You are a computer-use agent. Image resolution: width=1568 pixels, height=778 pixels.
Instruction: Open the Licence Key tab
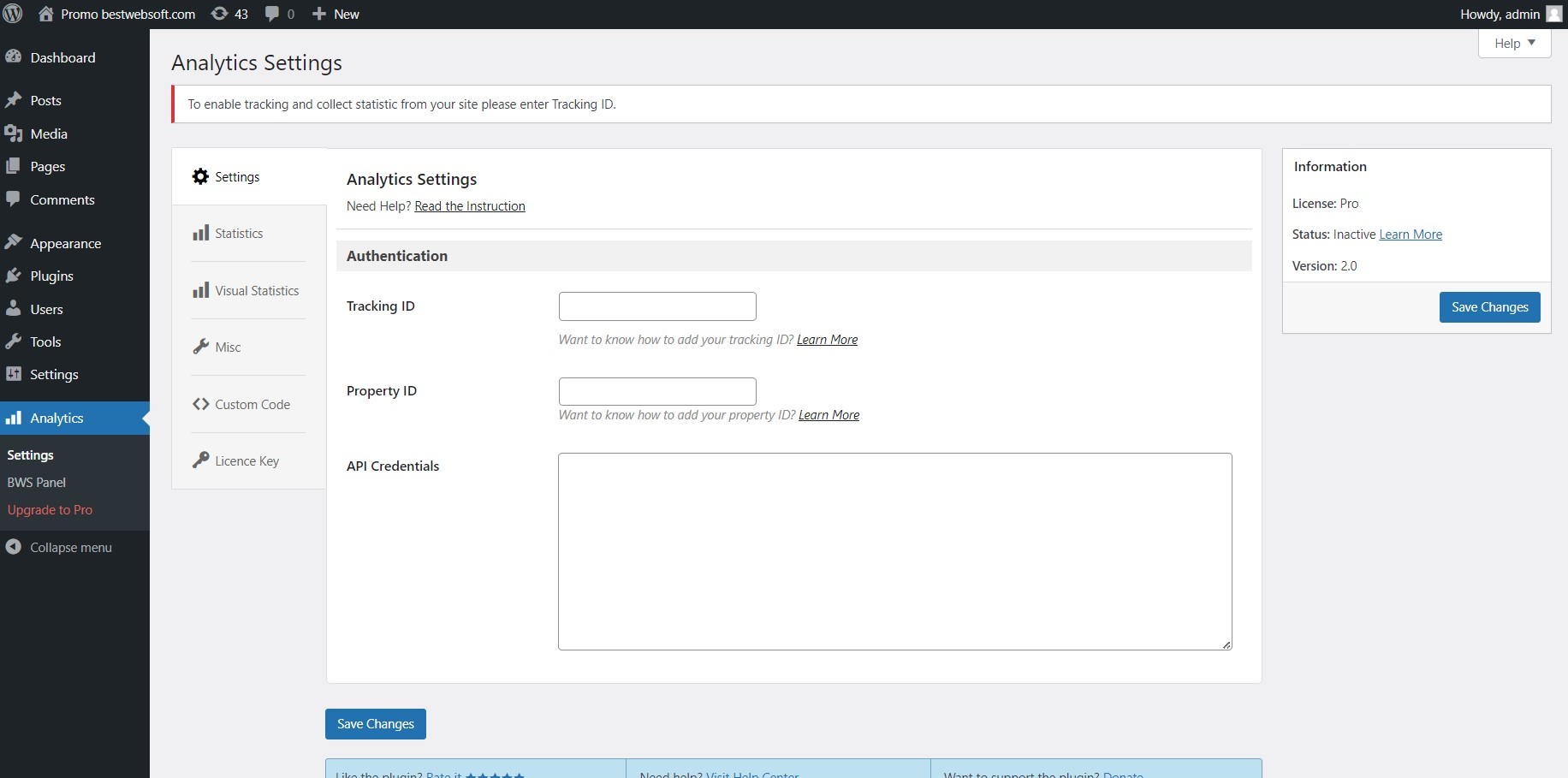tap(248, 460)
